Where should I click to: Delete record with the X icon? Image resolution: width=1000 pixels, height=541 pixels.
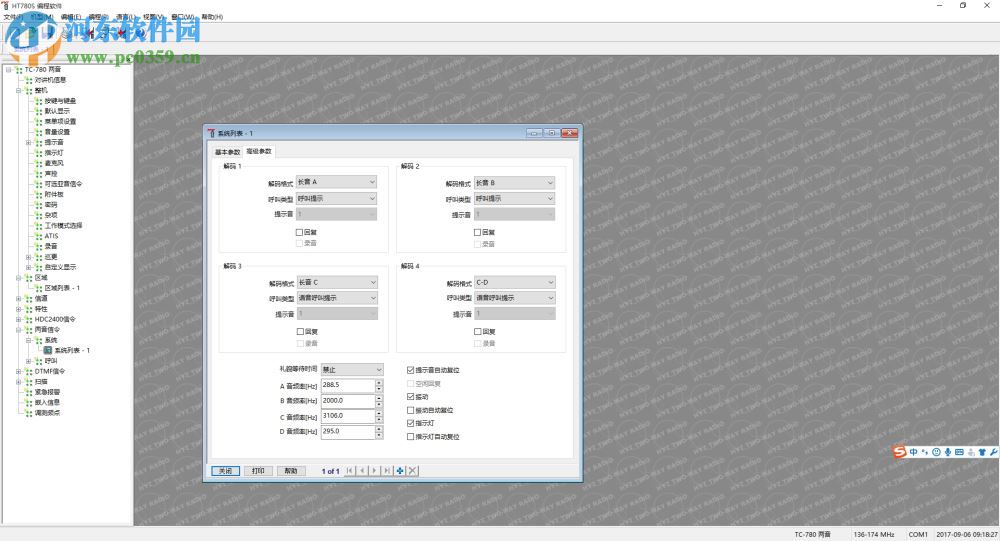click(x=413, y=471)
